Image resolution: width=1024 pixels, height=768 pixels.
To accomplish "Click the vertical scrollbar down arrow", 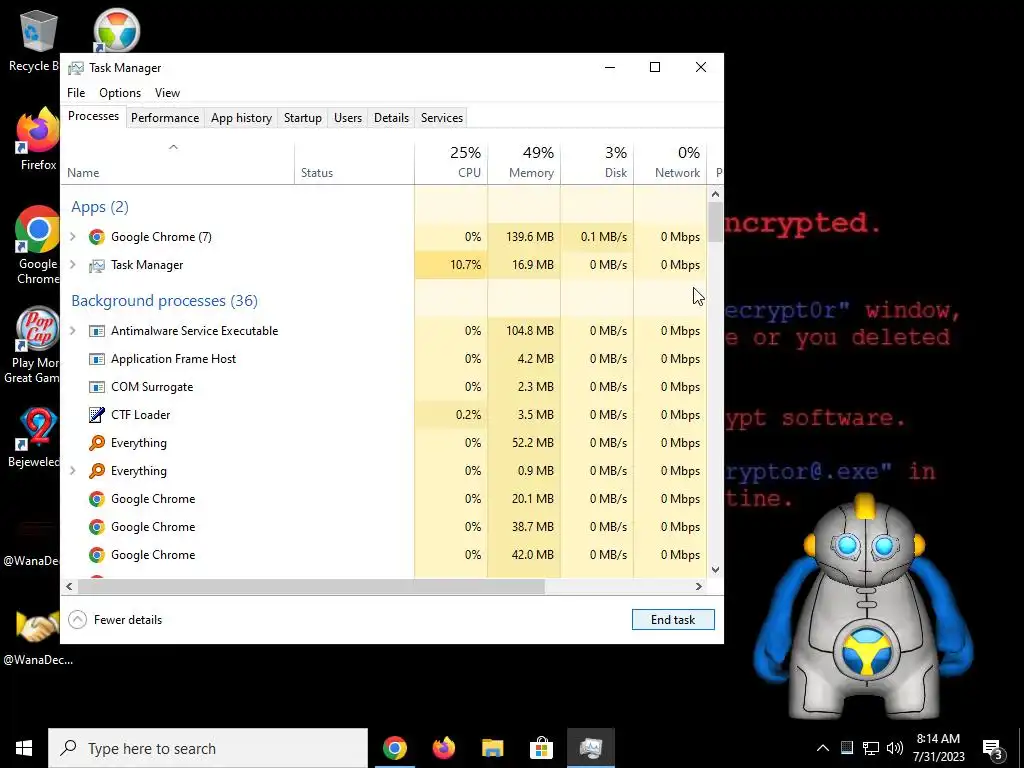I will tap(715, 569).
